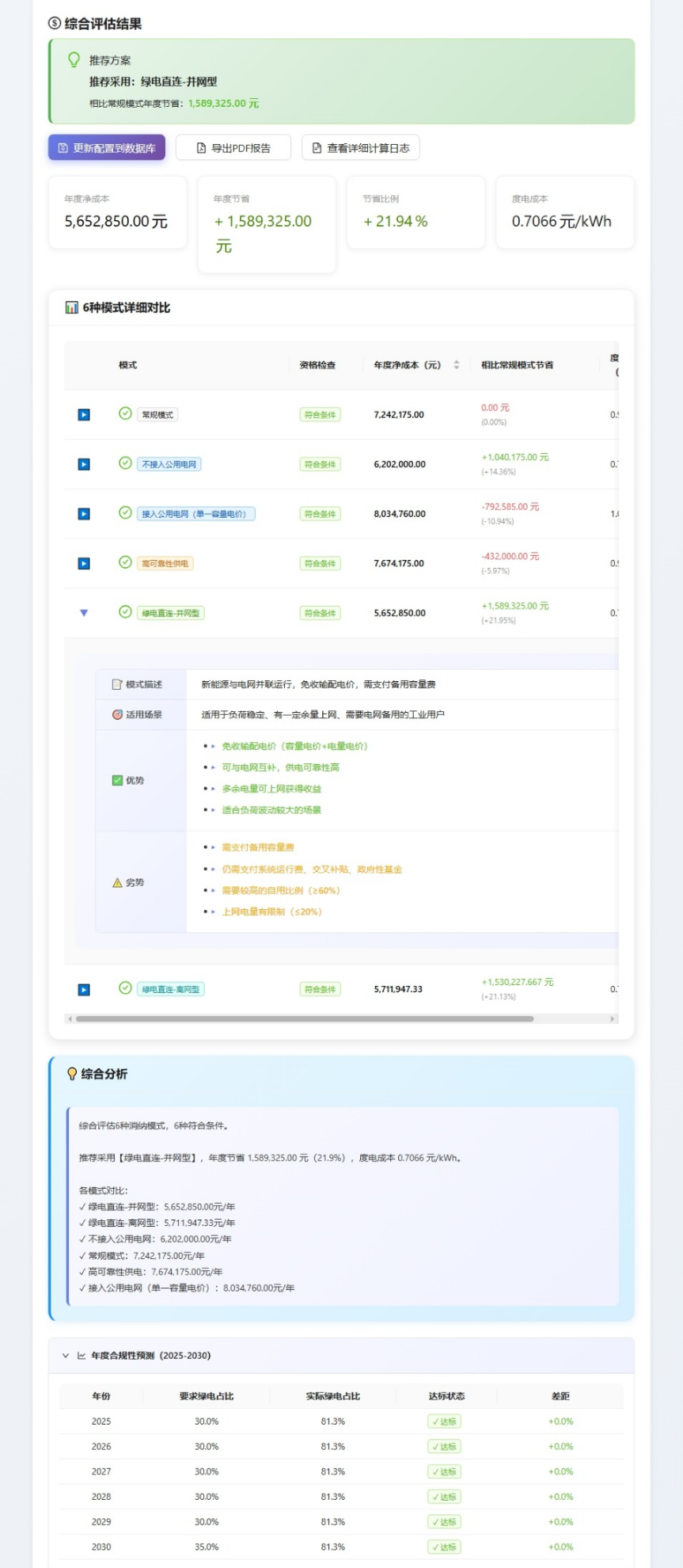Click the lightbulb icon in recommendation banner
This screenshot has height=1568, width=683.
[74, 59]
